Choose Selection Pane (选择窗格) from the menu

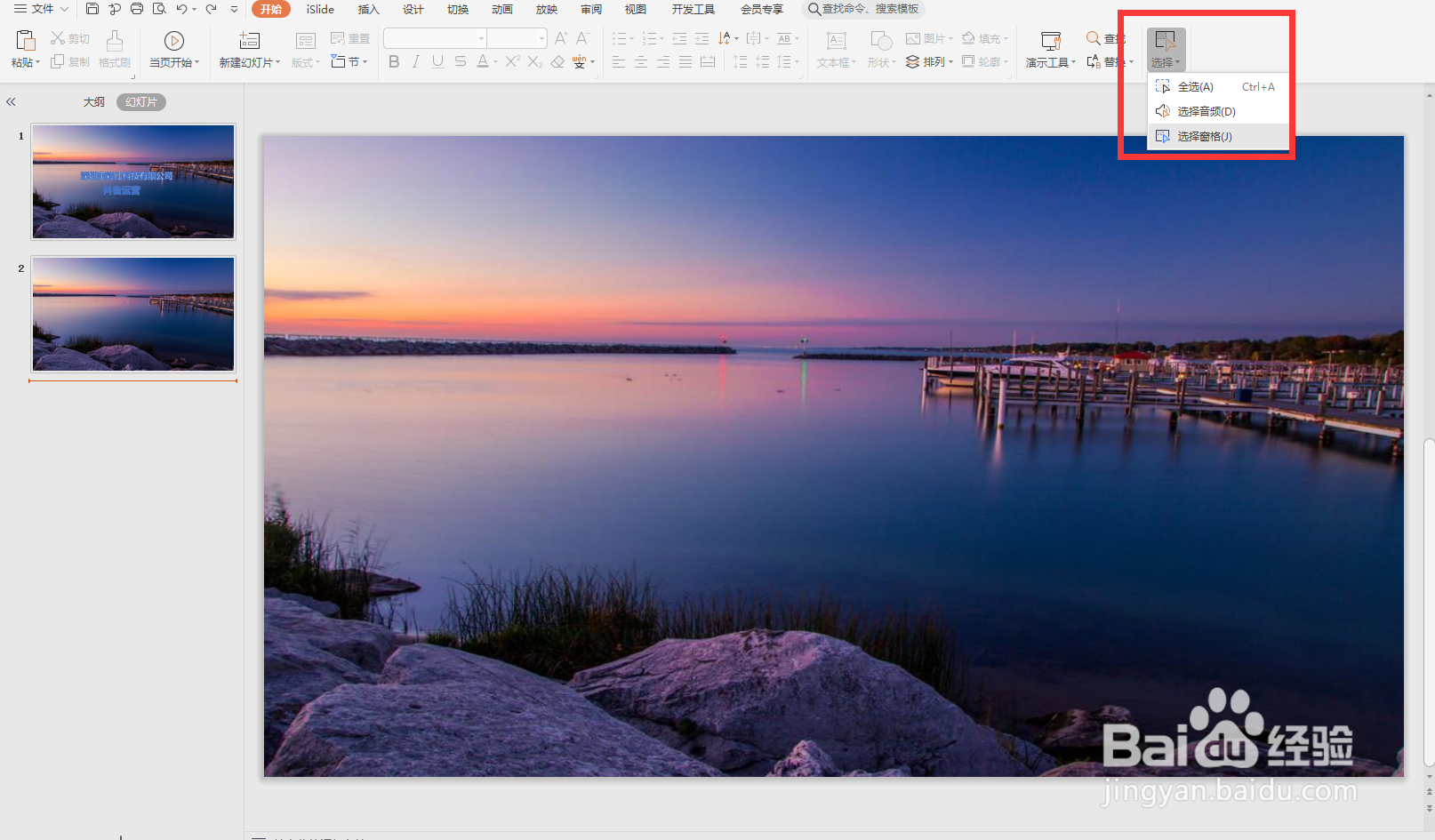[1218, 136]
